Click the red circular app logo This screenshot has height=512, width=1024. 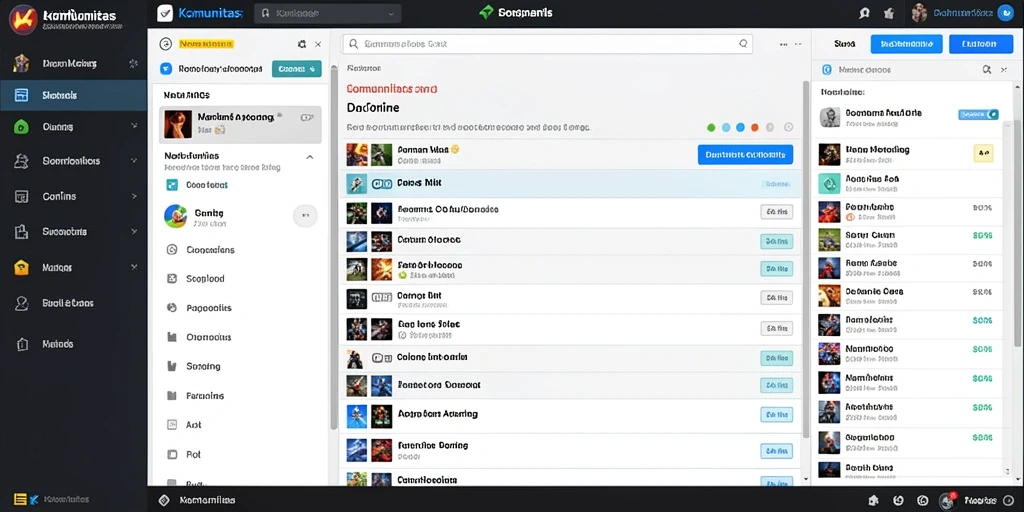pos(23,18)
